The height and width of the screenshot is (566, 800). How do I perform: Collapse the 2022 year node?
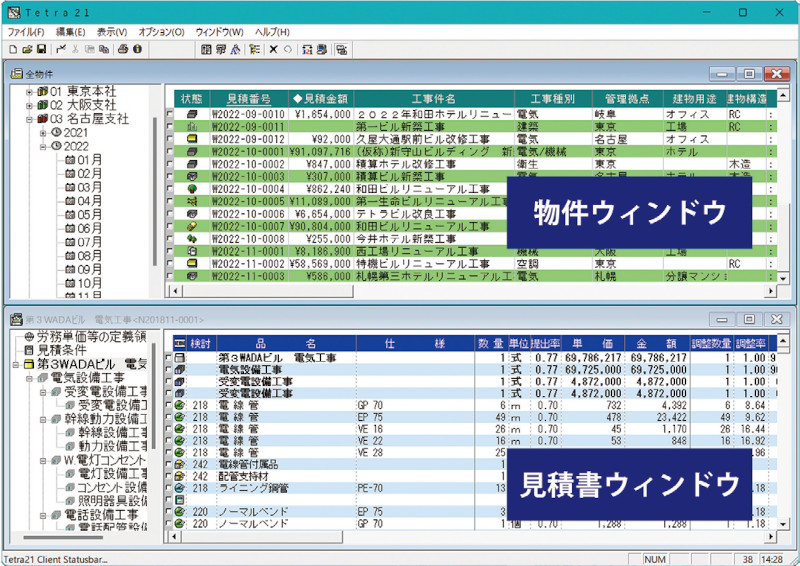43,146
